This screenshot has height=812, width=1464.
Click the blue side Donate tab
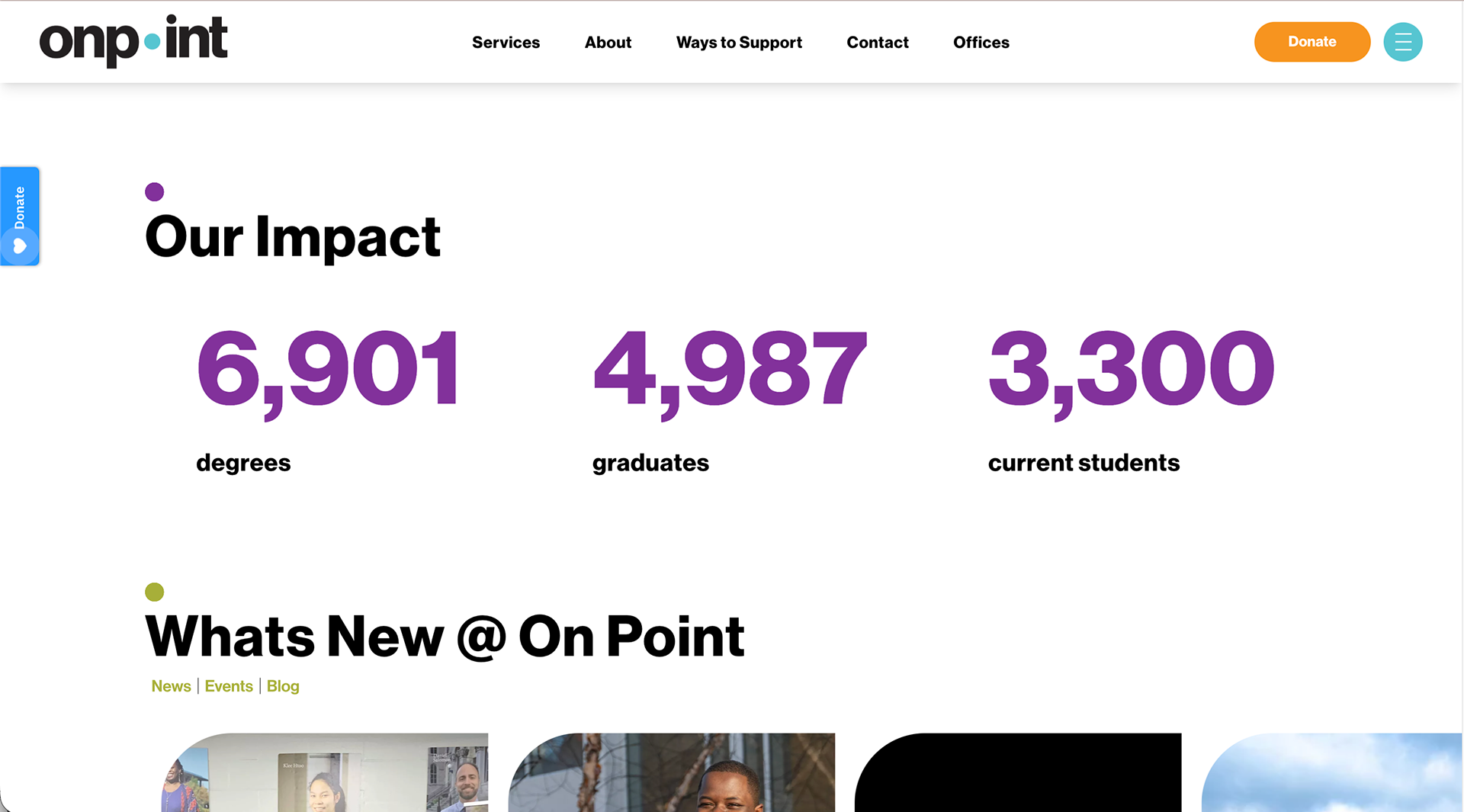(20, 207)
